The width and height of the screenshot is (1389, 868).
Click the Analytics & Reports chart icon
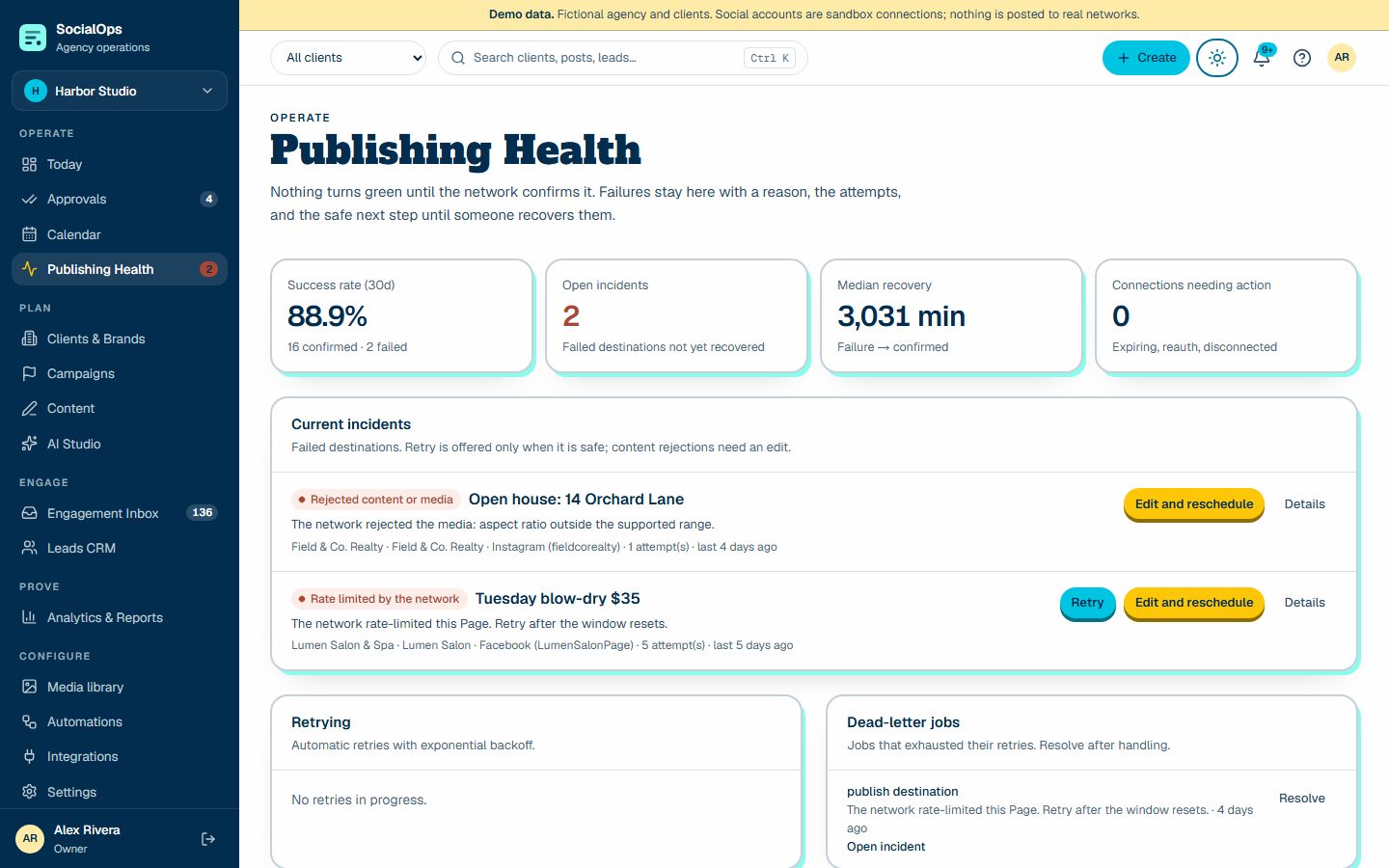(x=30, y=617)
